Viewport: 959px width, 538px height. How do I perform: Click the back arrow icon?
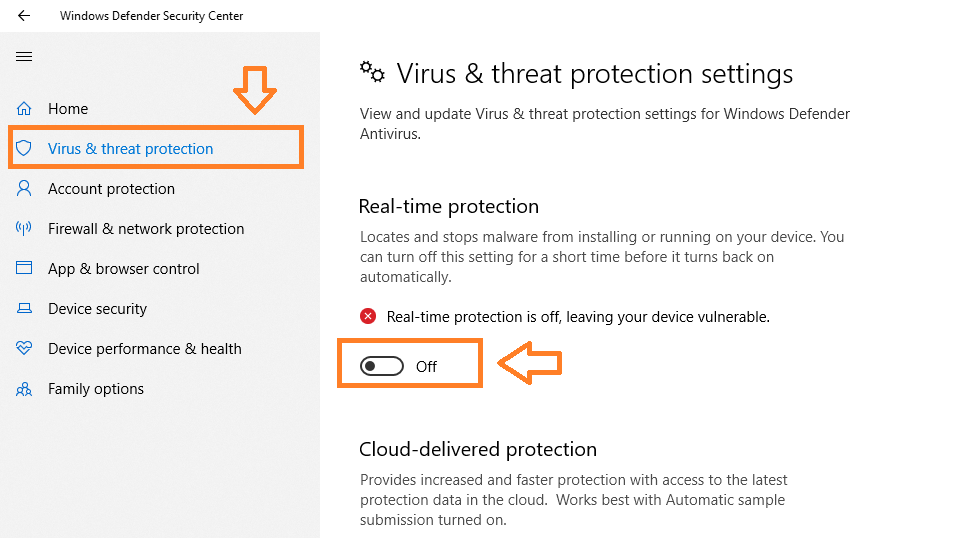pyautogui.click(x=24, y=15)
